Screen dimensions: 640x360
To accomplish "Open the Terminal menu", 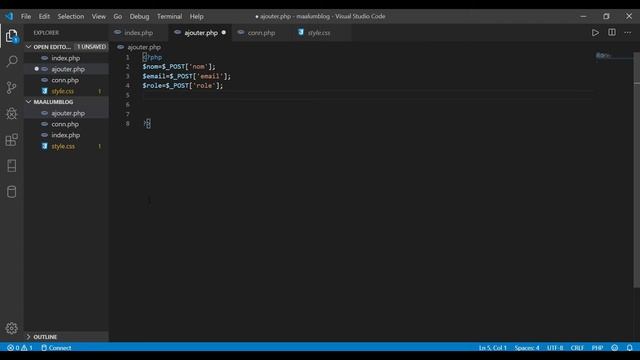I will [x=169, y=16].
